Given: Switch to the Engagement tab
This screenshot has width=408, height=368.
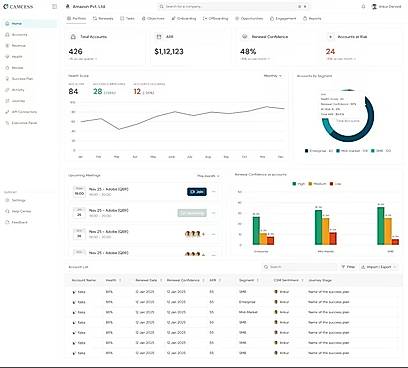Looking at the screenshot, I should pos(283,19).
